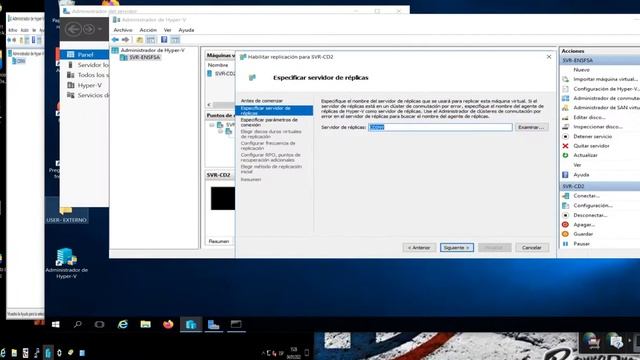Click Conectar icon under SVR-CD2 actions
The width and height of the screenshot is (640, 360).
point(565,196)
